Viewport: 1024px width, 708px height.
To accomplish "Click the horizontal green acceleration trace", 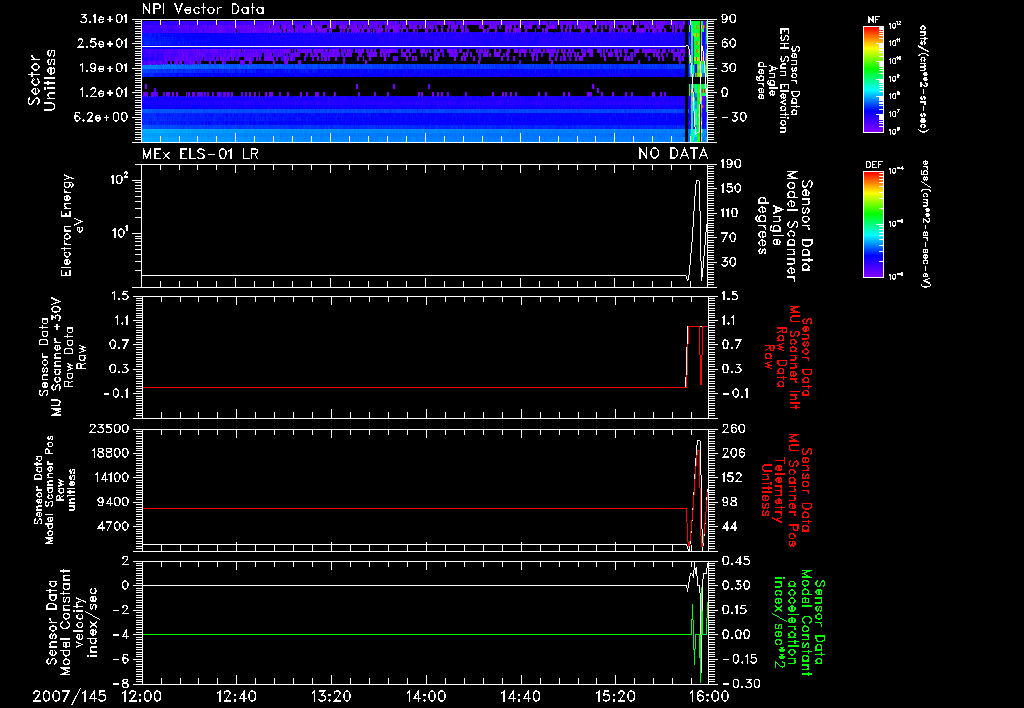I will click(x=417, y=634).
